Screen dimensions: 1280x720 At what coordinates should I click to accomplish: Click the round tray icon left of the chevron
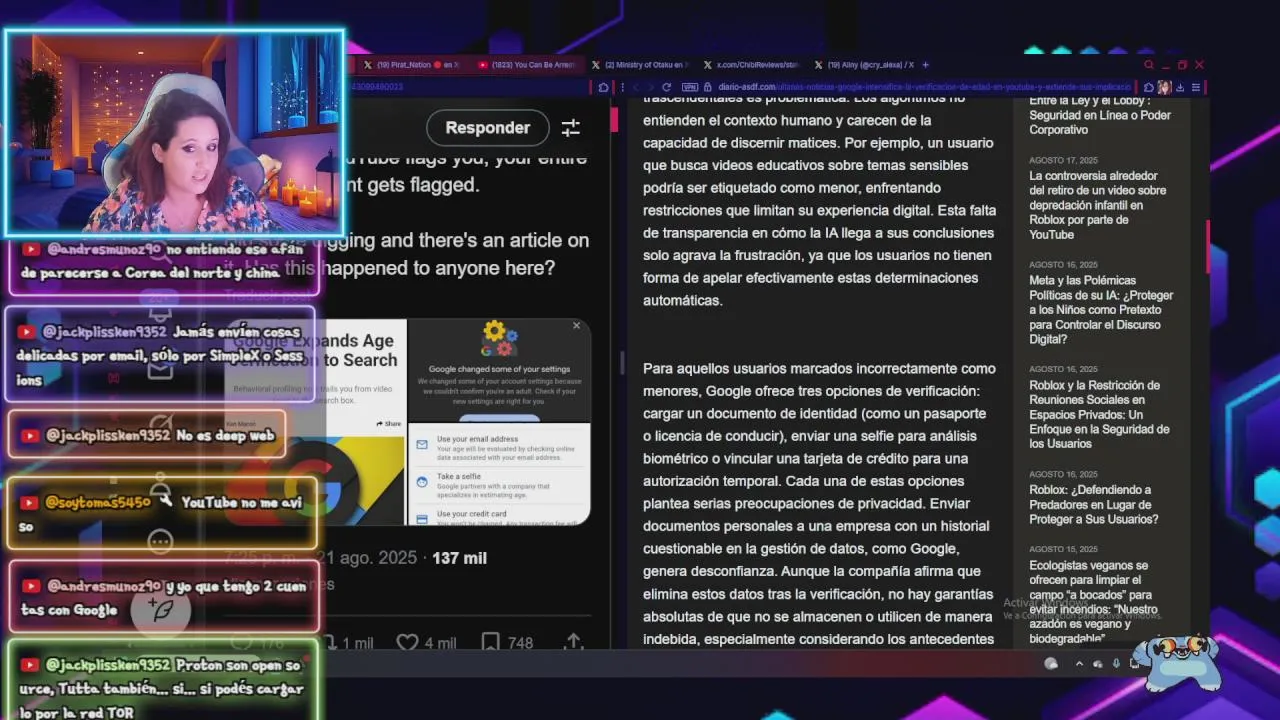coord(1051,663)
